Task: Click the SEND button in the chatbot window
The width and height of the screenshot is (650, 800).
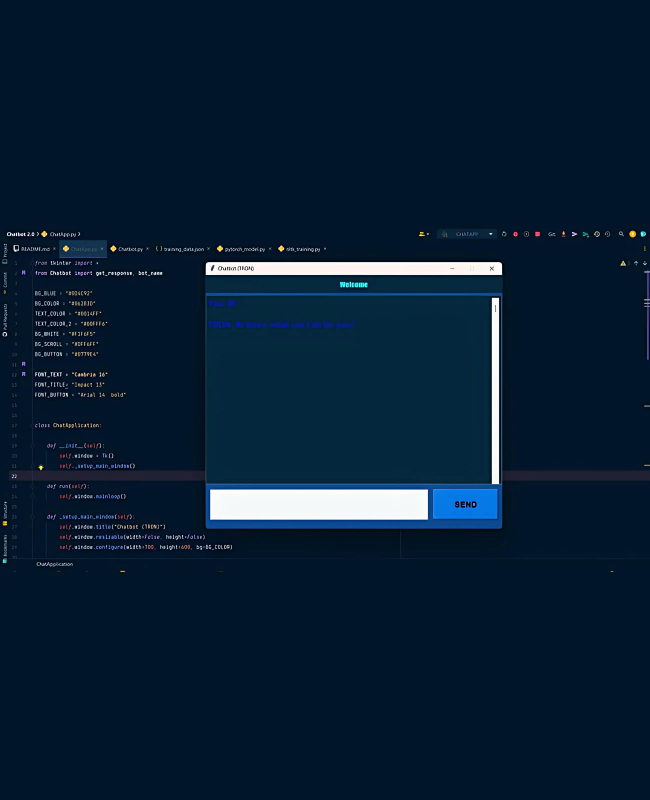Action: tap(465, 505)
